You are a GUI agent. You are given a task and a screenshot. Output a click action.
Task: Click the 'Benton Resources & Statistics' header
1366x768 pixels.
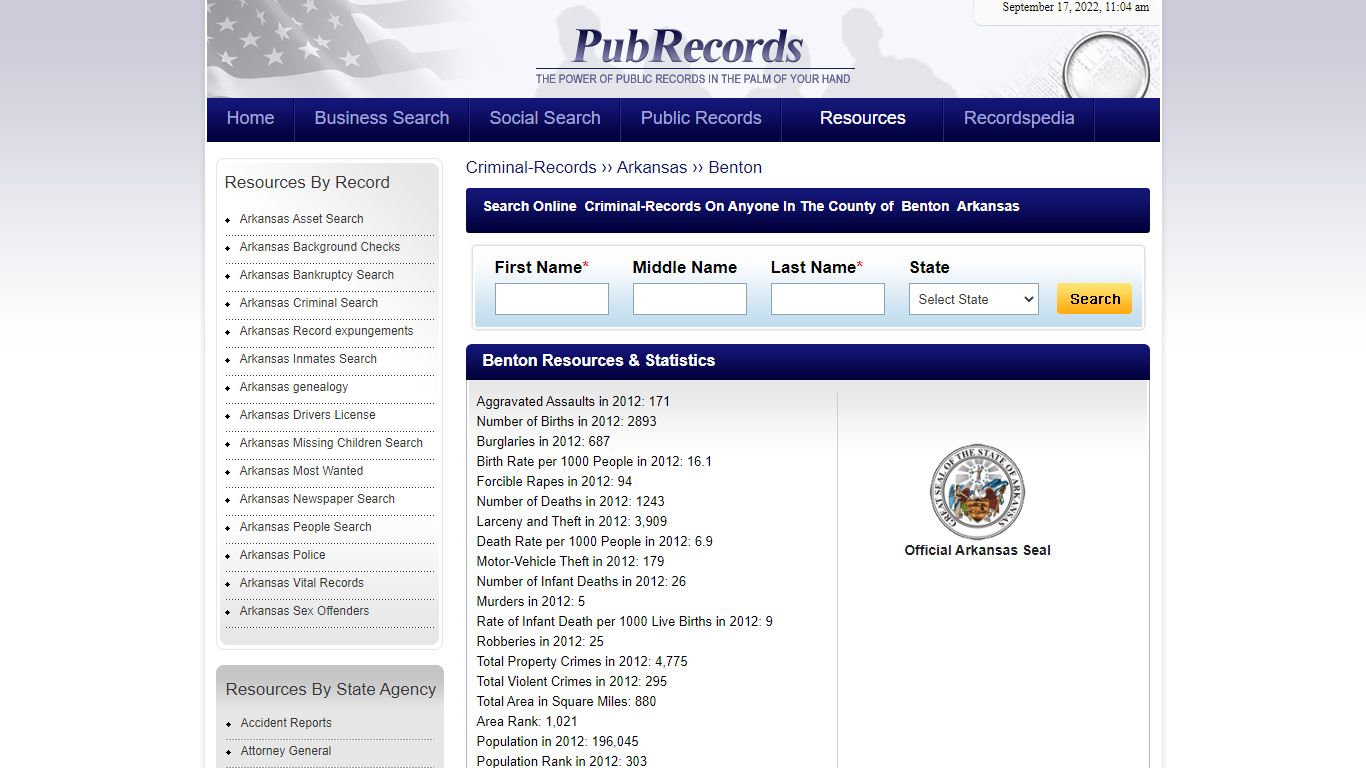(x=598, y=360)
